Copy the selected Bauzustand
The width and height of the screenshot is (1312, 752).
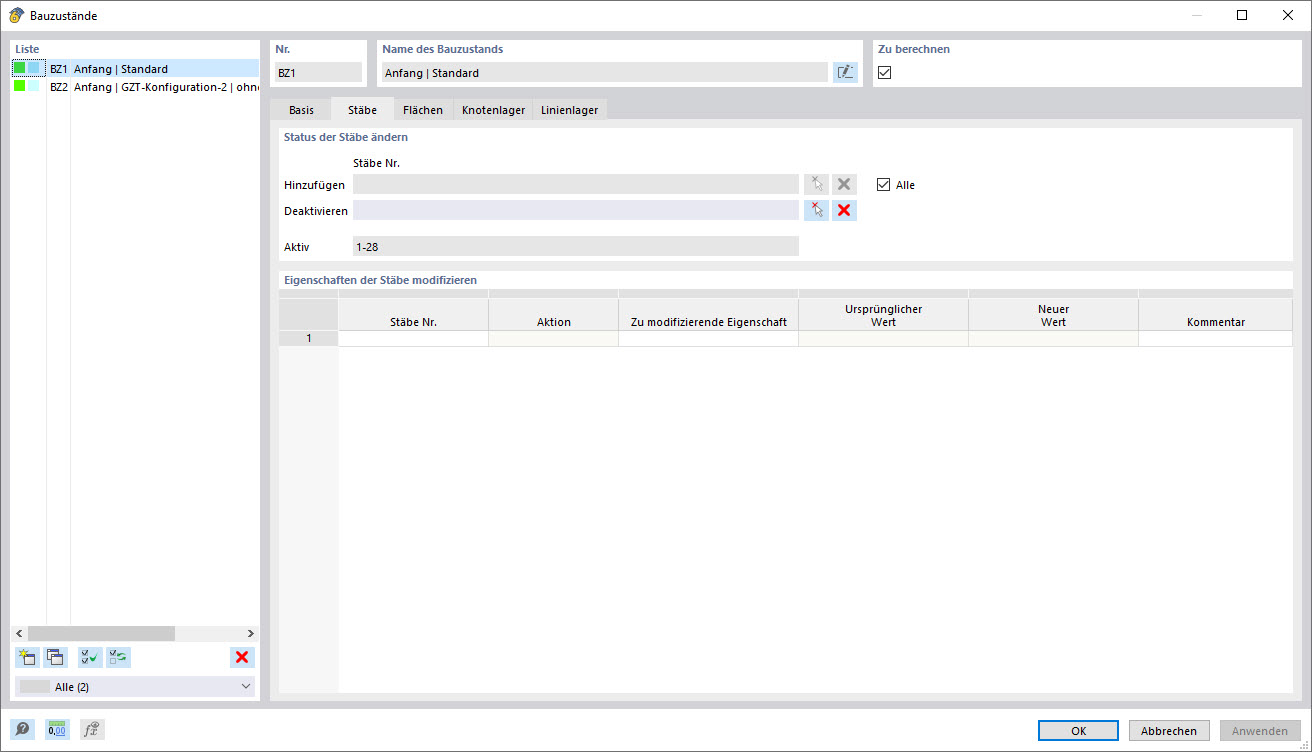[x=56, y=657]
